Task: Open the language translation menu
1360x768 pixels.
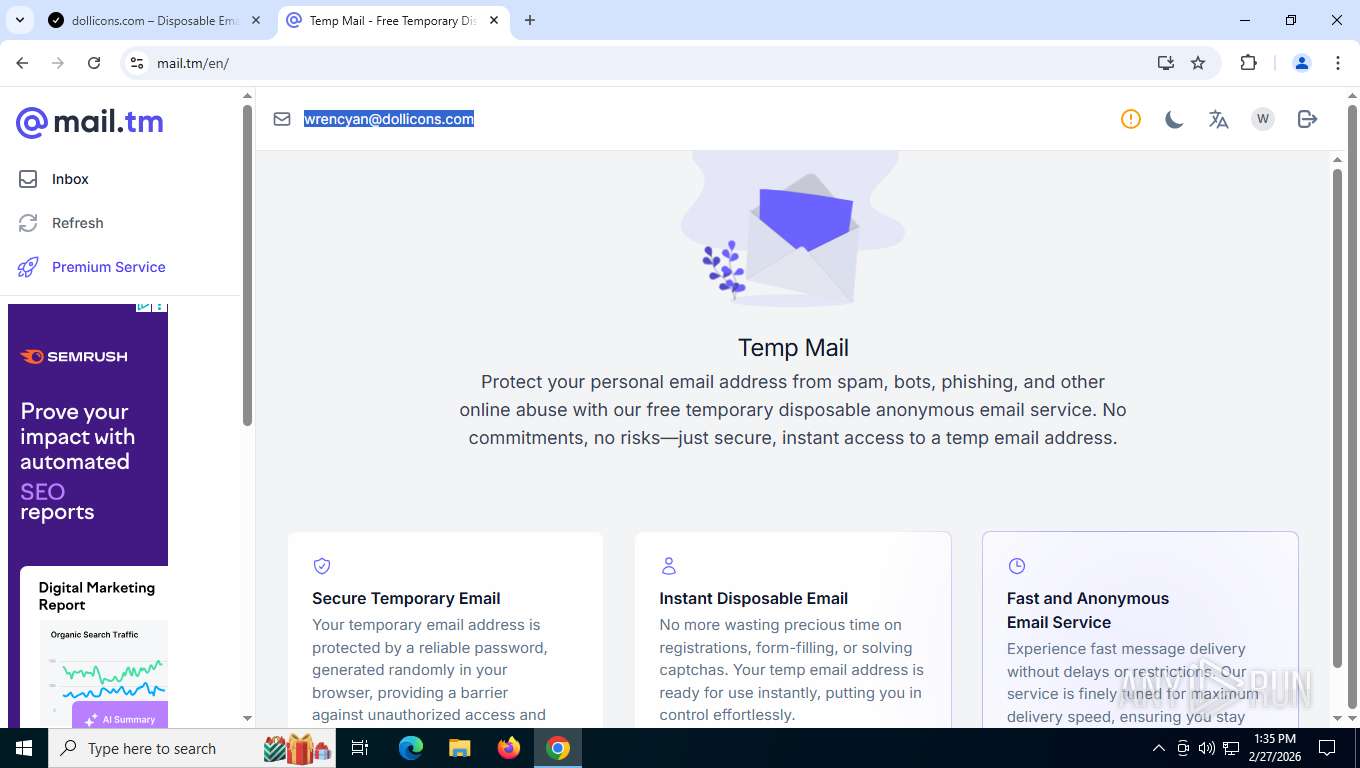Action: pos(1218,119)
